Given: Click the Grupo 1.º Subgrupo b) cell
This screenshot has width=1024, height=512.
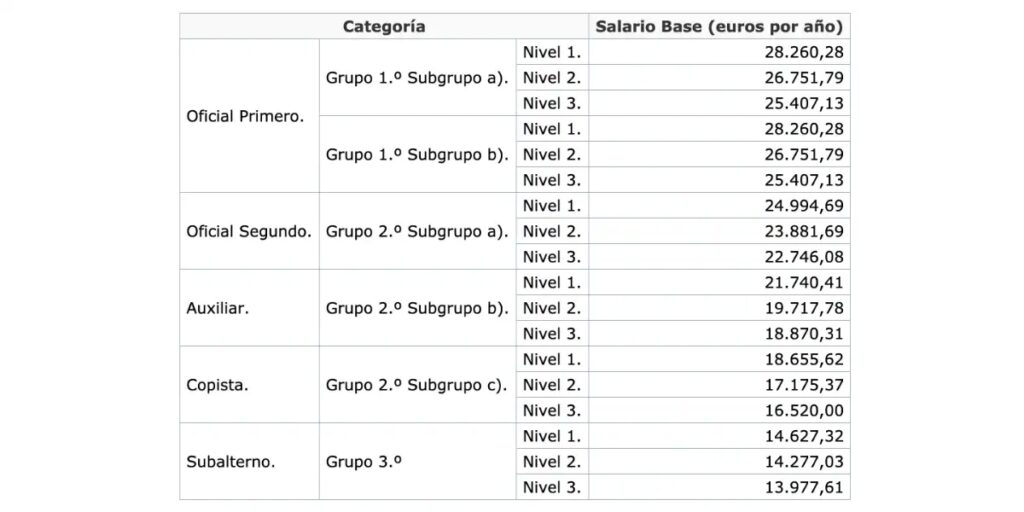Looking at the screenshot, I should click(x=417, y=155).
